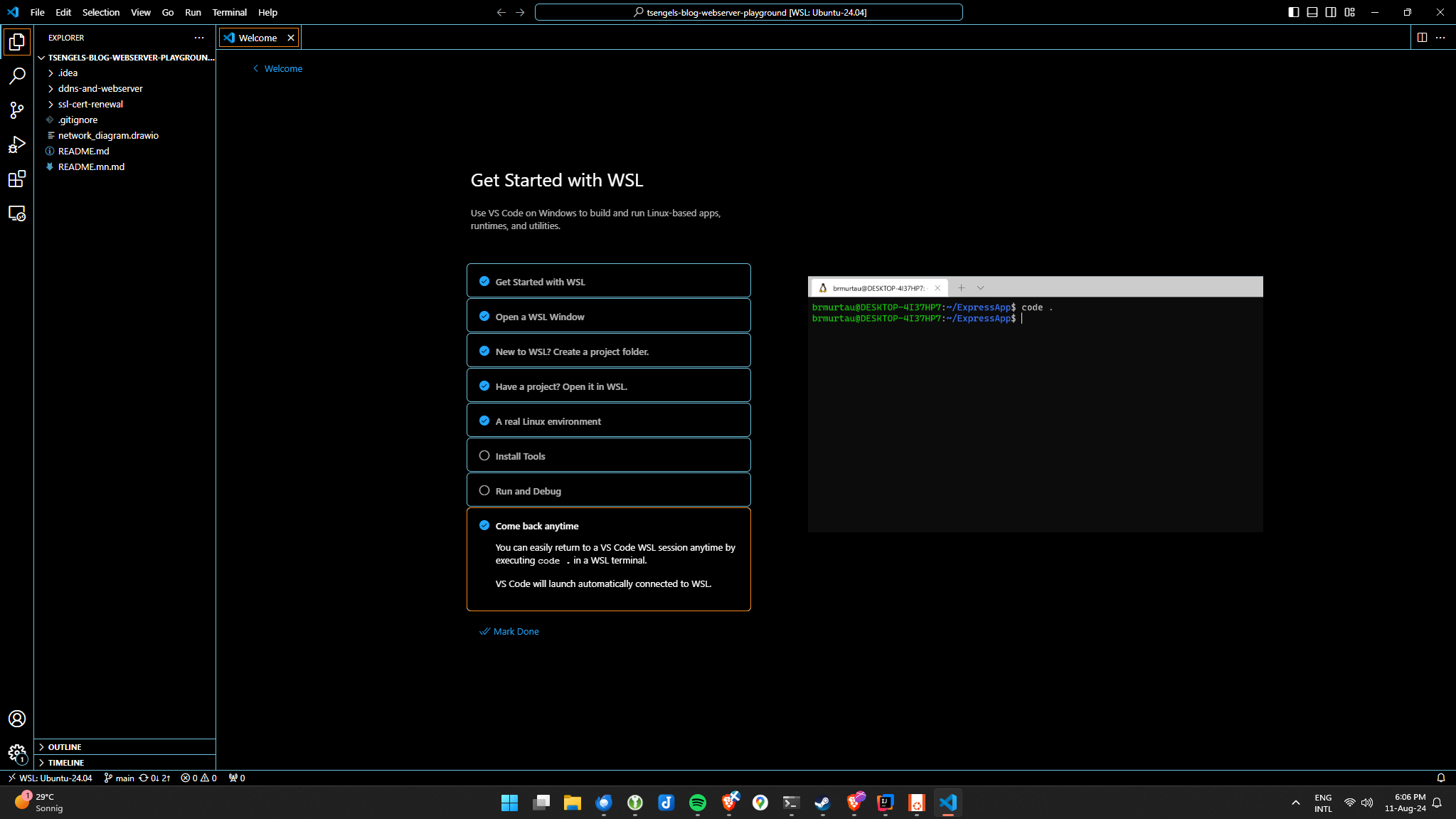
Task: Expand the TIMELINE section
Action: coord(124,762)
